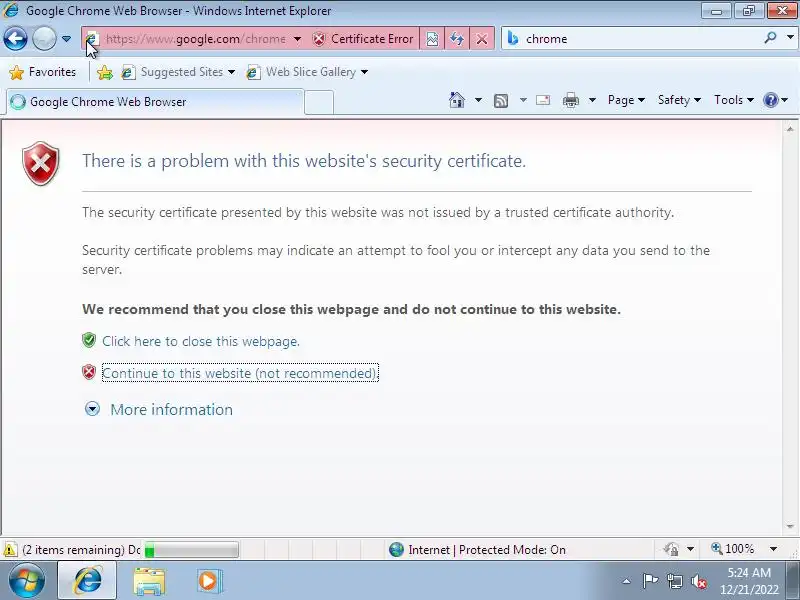800x600 pixels.
Task: Select the Google Chrome Web Browser tab
Action: click(x=154, y=102)
